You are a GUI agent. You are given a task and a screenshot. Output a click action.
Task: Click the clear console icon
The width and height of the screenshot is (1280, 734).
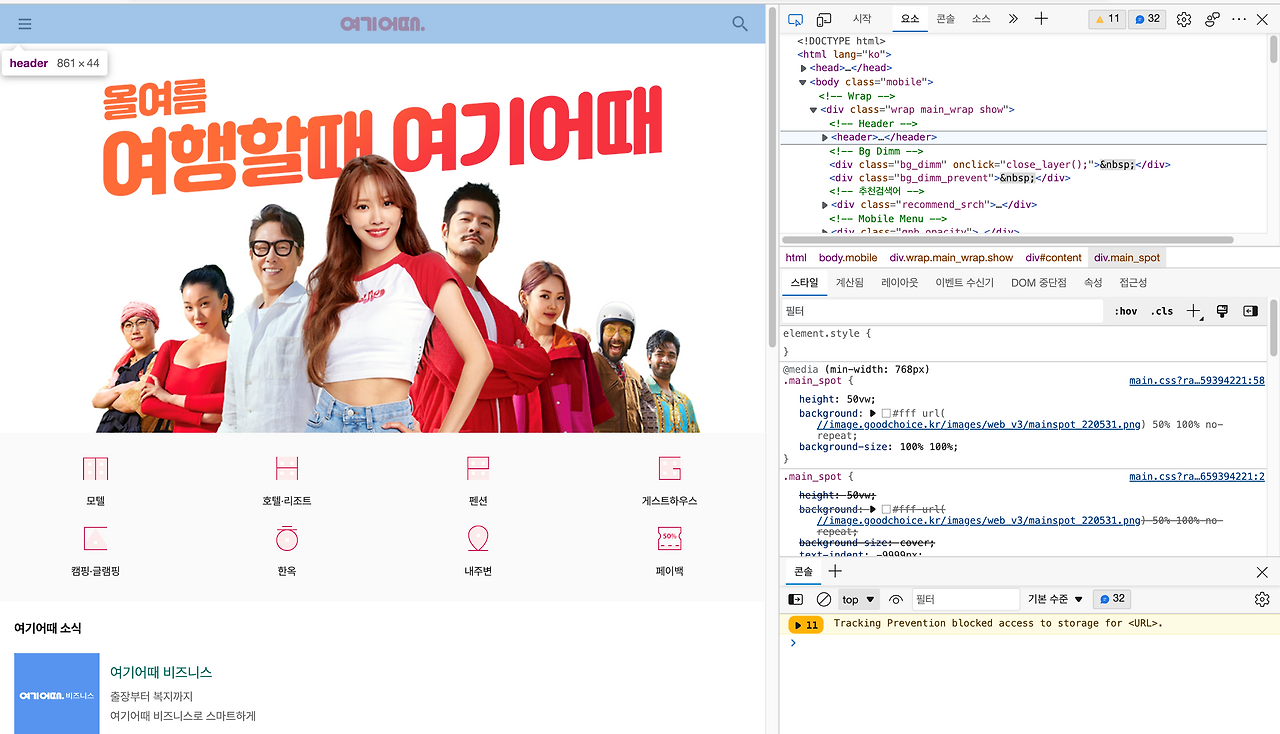pos(823,598)
